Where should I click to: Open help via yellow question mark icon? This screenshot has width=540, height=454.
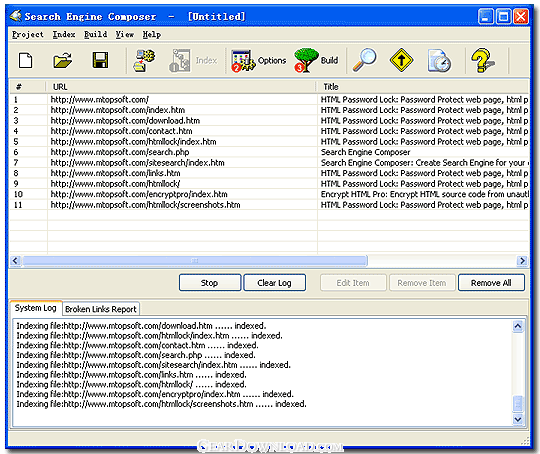(482, 61)
